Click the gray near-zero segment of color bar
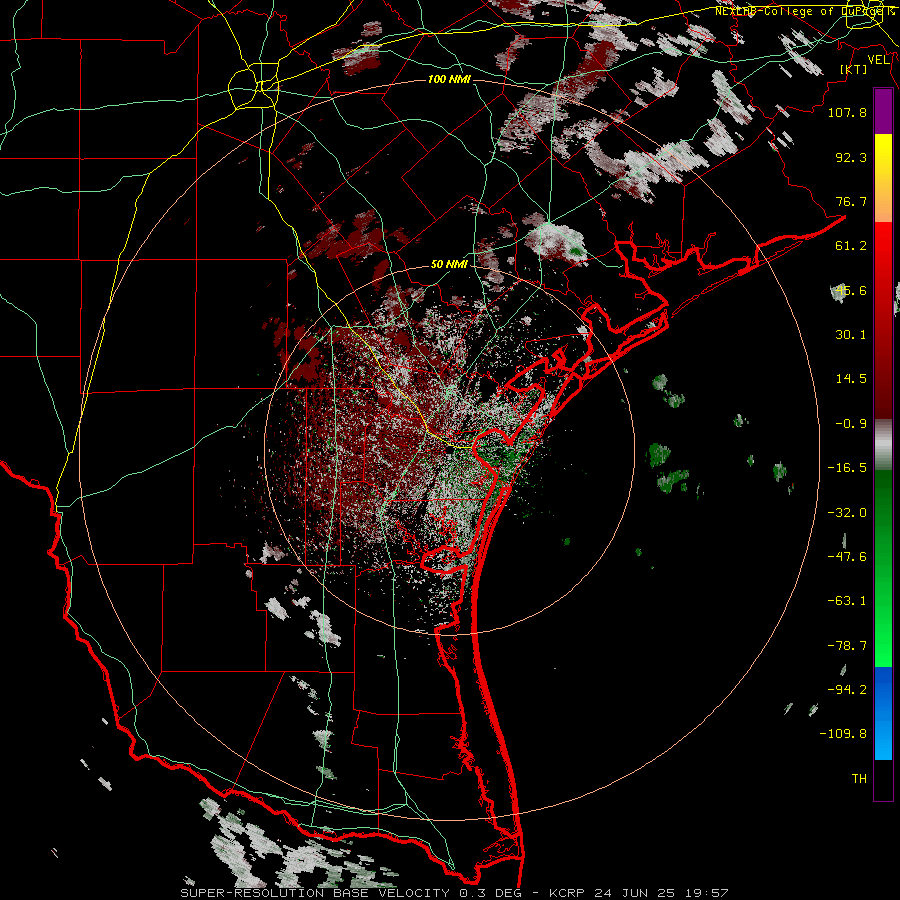The image size is (900, 900). click(x=883, y=445)
